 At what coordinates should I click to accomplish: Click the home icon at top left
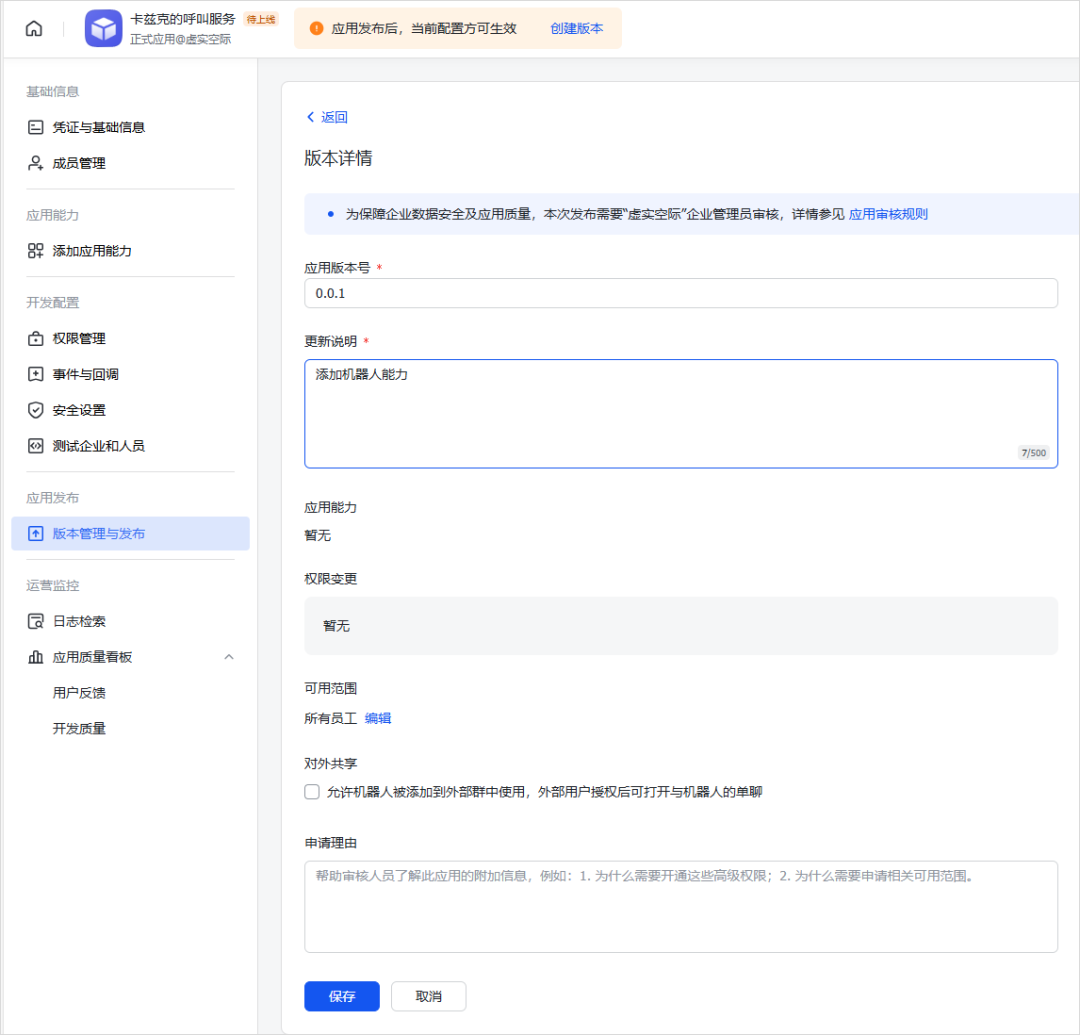[33, 28]
